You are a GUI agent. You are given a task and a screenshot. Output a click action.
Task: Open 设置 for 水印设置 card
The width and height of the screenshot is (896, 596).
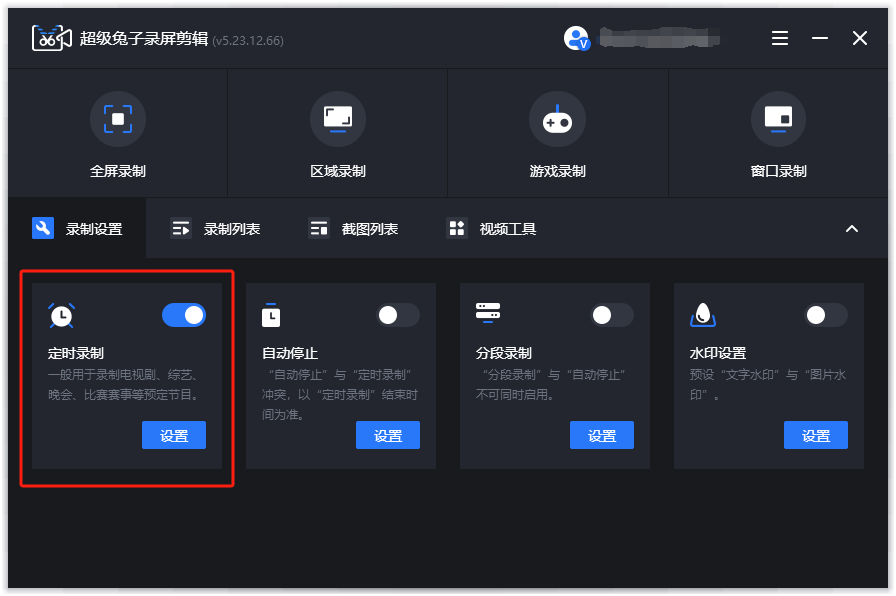(x=816, y=436)
